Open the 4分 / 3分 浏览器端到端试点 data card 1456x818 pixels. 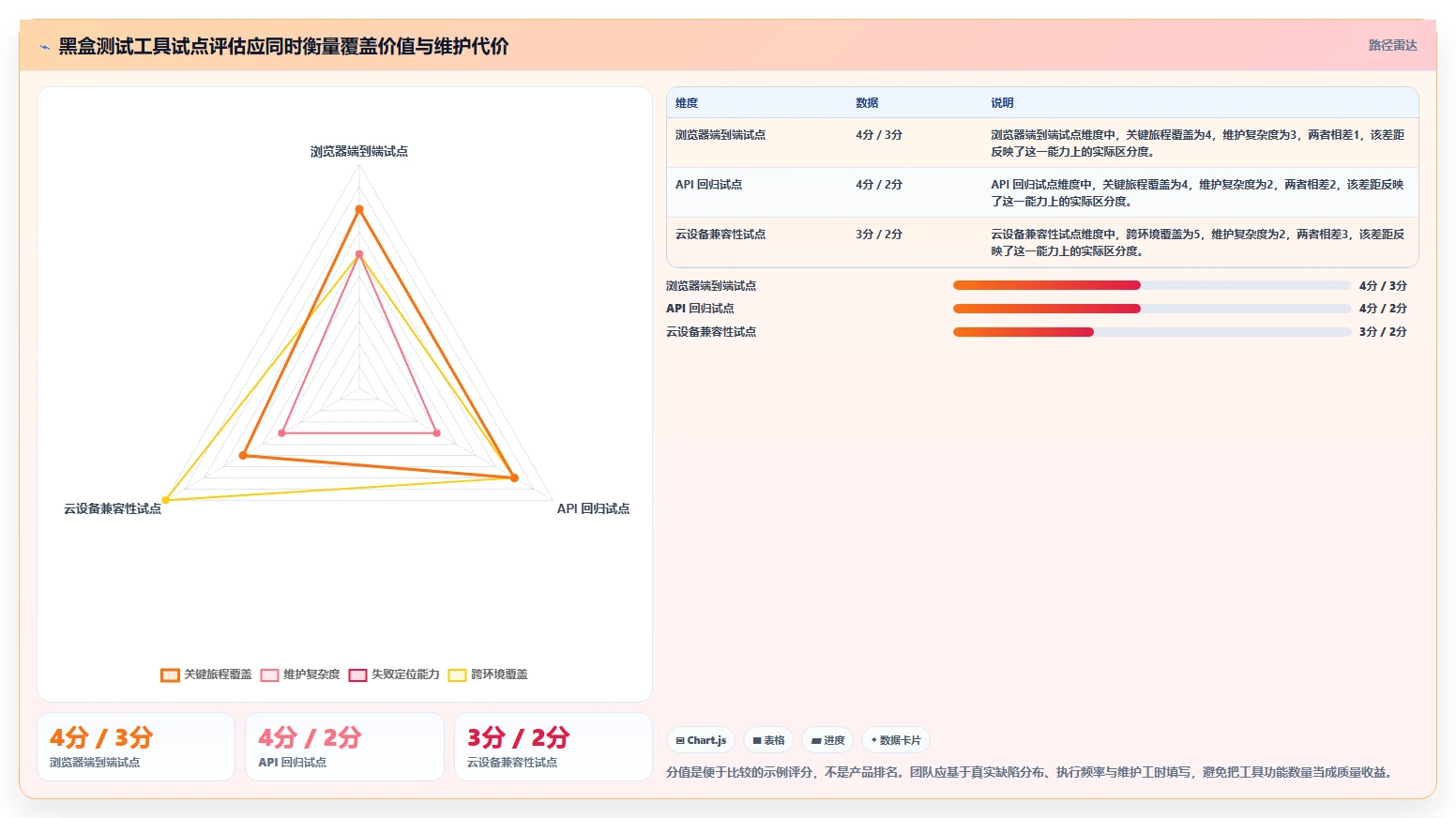[136, 747]
